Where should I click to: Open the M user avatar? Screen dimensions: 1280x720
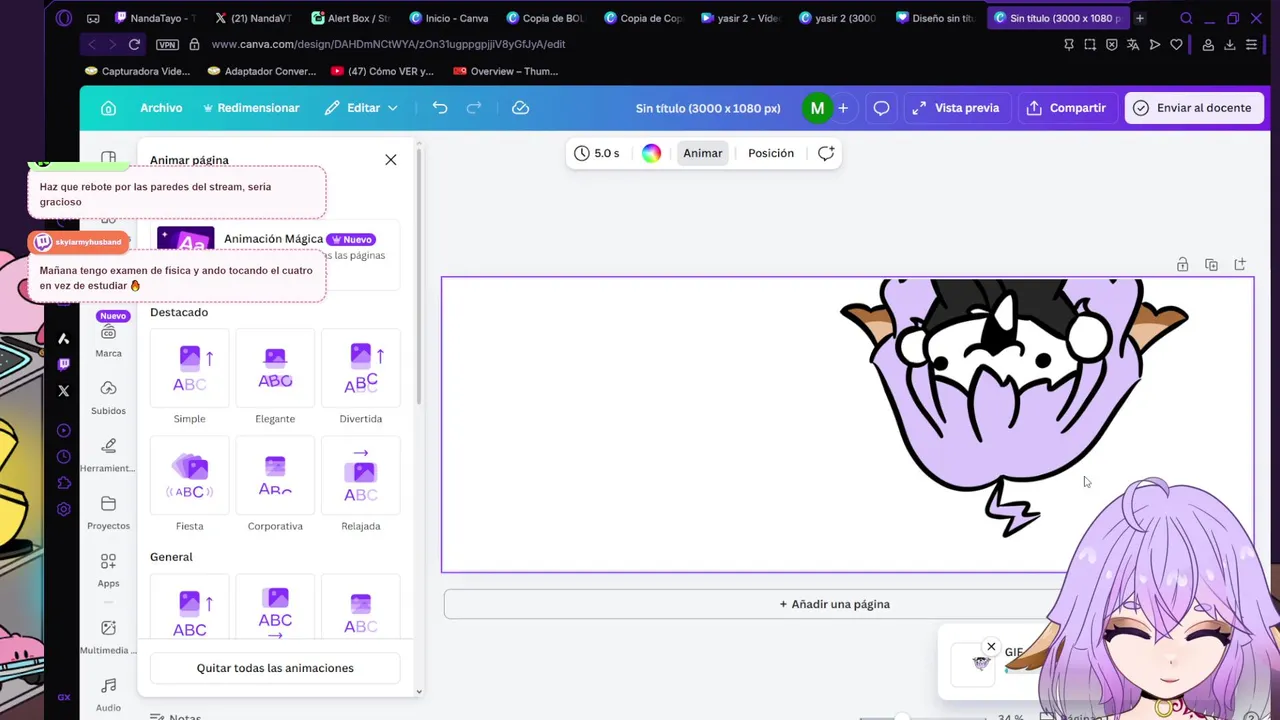pos(817,108)
